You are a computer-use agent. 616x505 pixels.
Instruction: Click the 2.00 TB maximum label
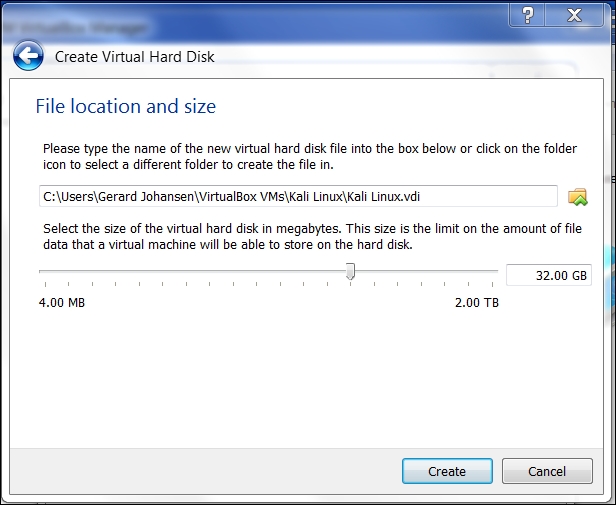coord(476,303)
